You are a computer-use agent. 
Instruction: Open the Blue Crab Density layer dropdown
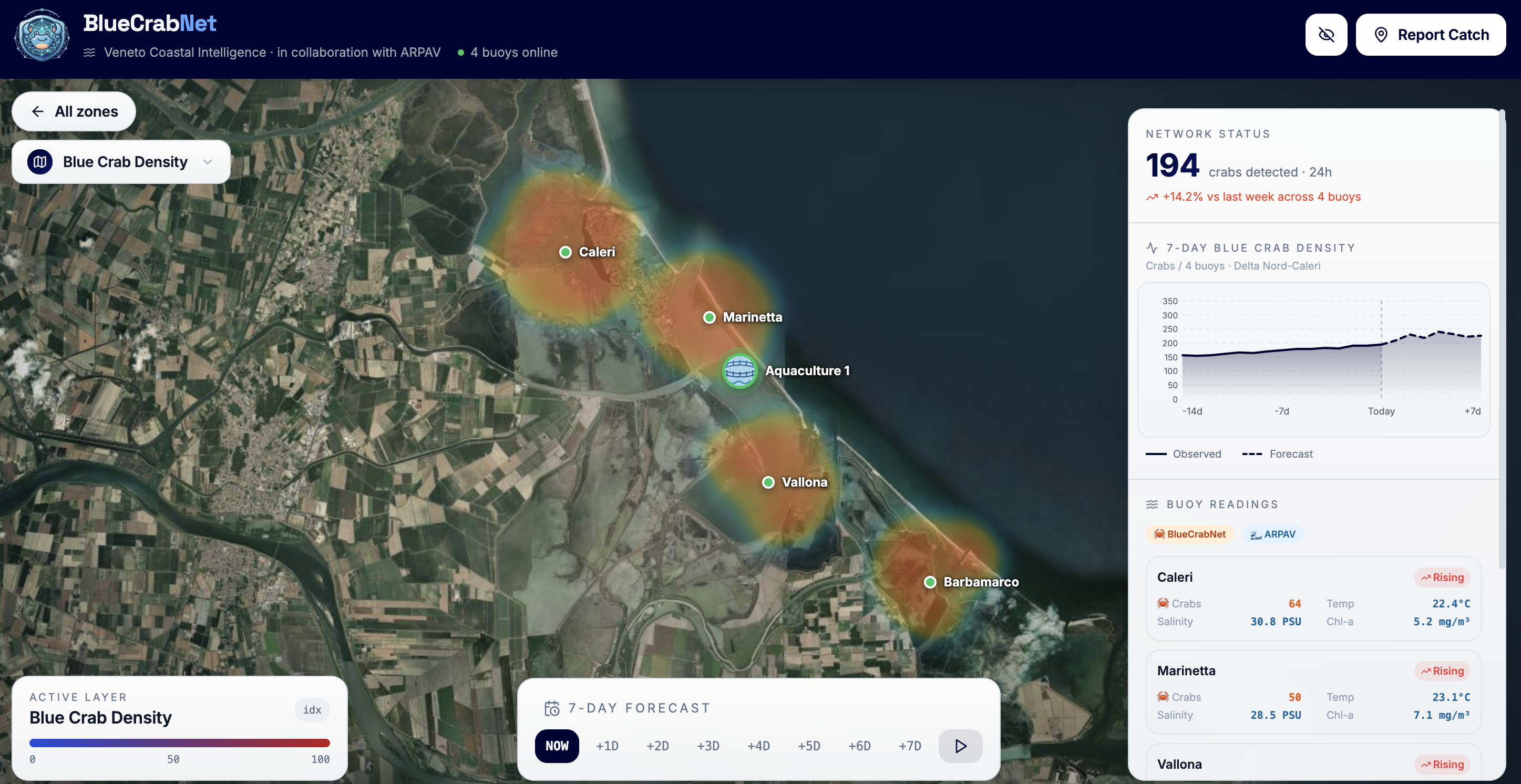click(x=121, y=162)
